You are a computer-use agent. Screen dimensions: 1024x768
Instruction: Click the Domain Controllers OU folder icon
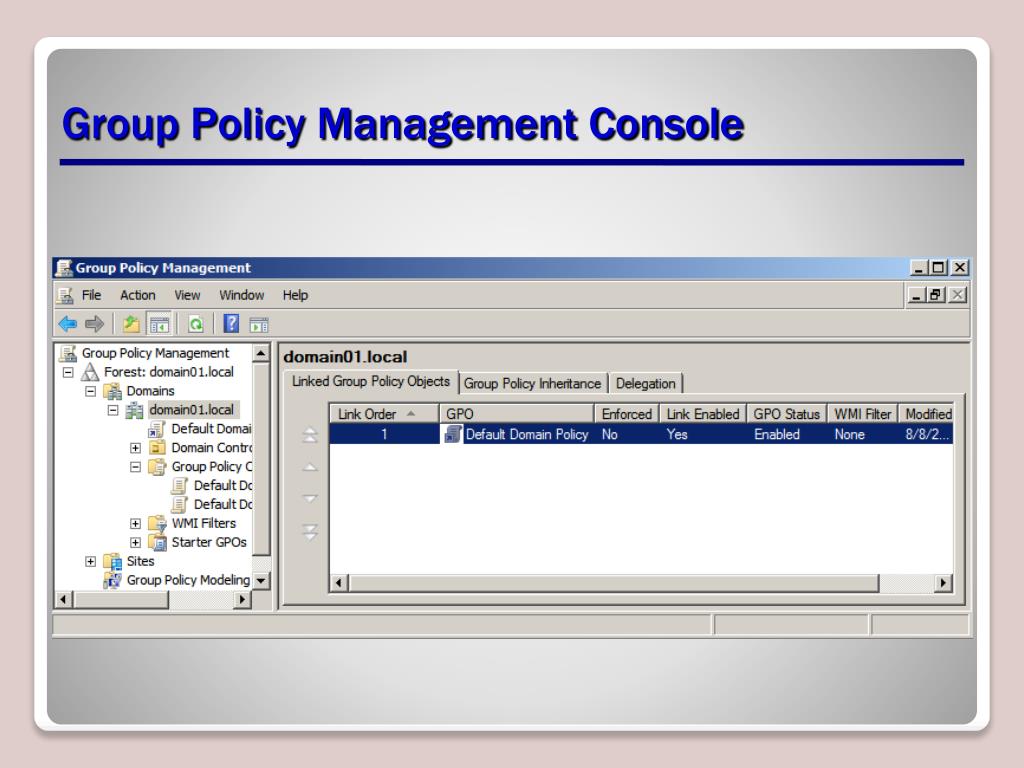(157, 448)
